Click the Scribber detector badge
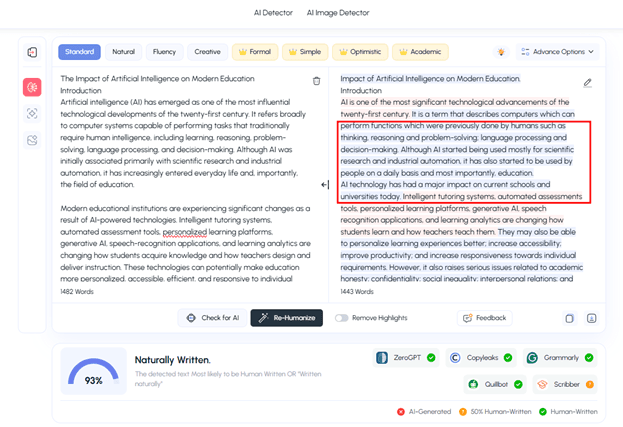This screenshot has width=623, height=427. pyautogui.click(x=565, y=384)
